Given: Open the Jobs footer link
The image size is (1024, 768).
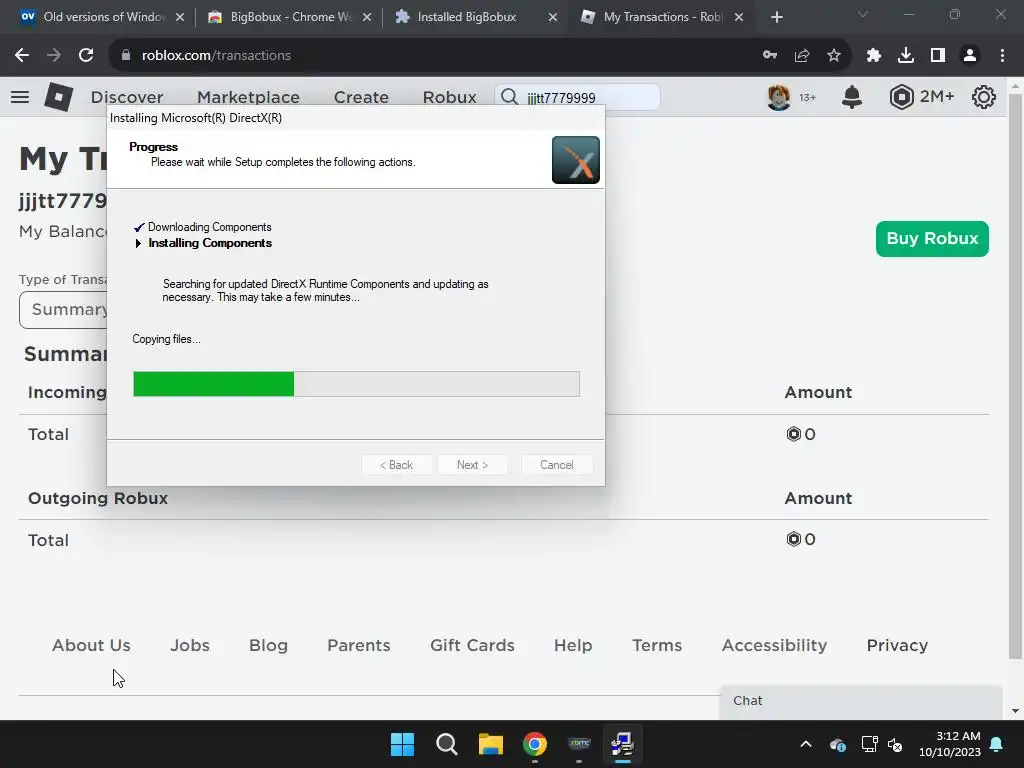Looking at the screenshot, I should pos(190,645).
